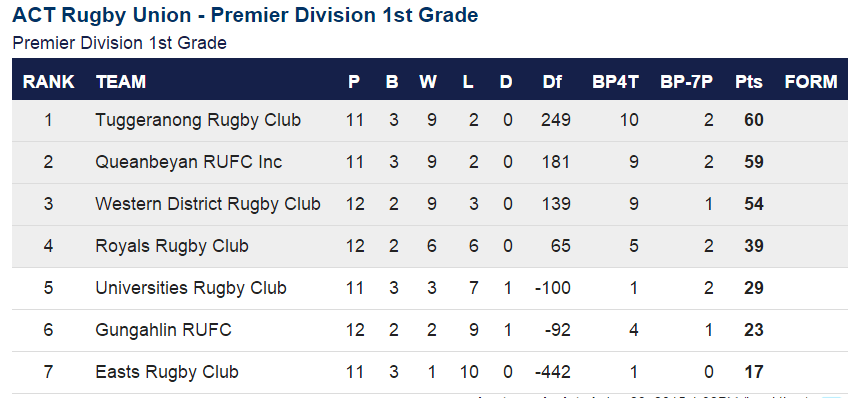Click Easts Rugby Club in the table
Image resolution: width=849 pixels, height=398 pixels.
167,372
